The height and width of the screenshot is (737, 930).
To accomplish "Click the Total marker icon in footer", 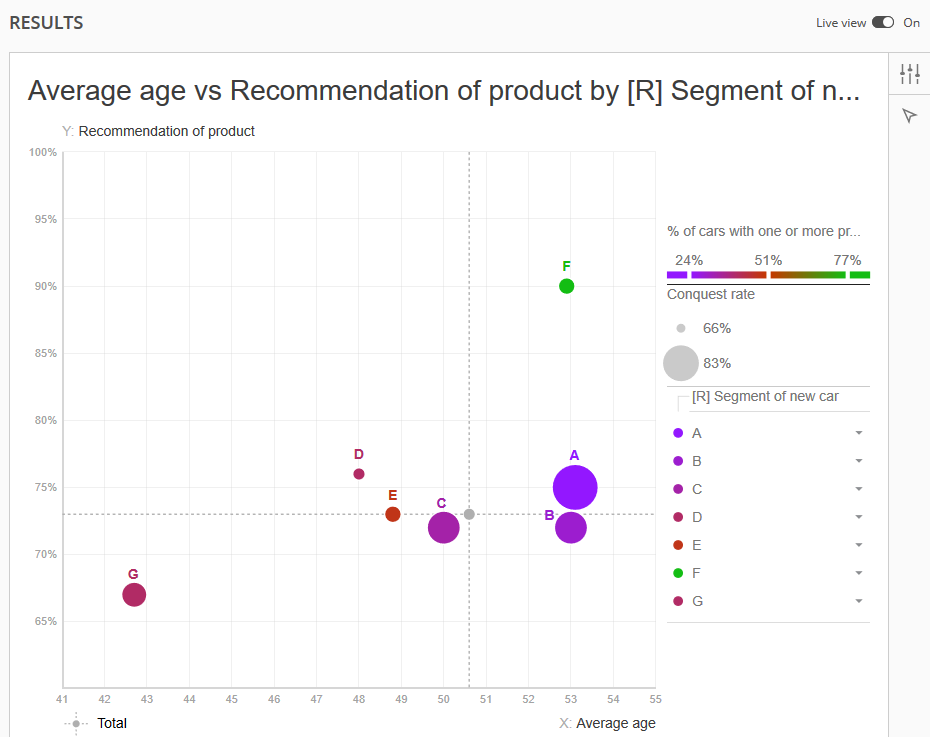I will click(x=76, y=723).
